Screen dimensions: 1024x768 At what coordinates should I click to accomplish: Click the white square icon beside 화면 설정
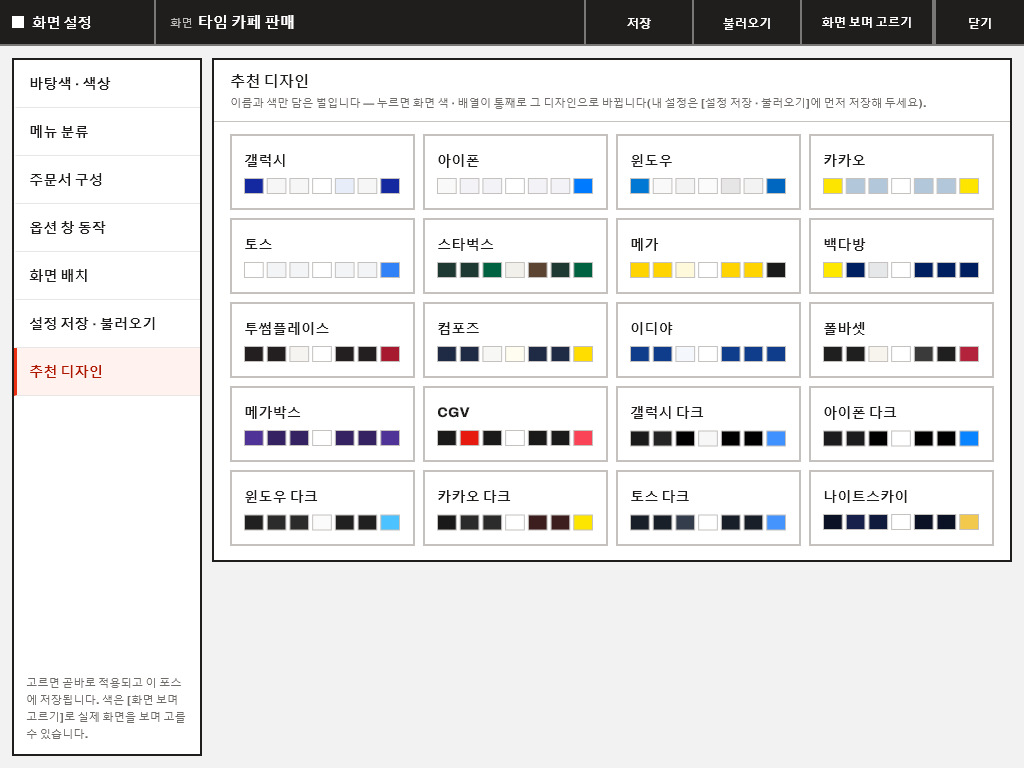click(x=18, y=22)
